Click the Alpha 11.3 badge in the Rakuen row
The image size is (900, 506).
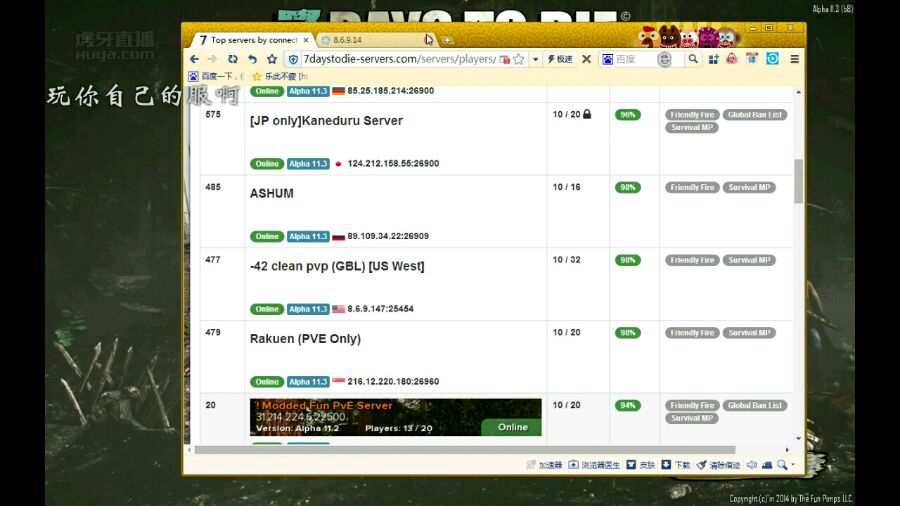click(x=308, y=382)
